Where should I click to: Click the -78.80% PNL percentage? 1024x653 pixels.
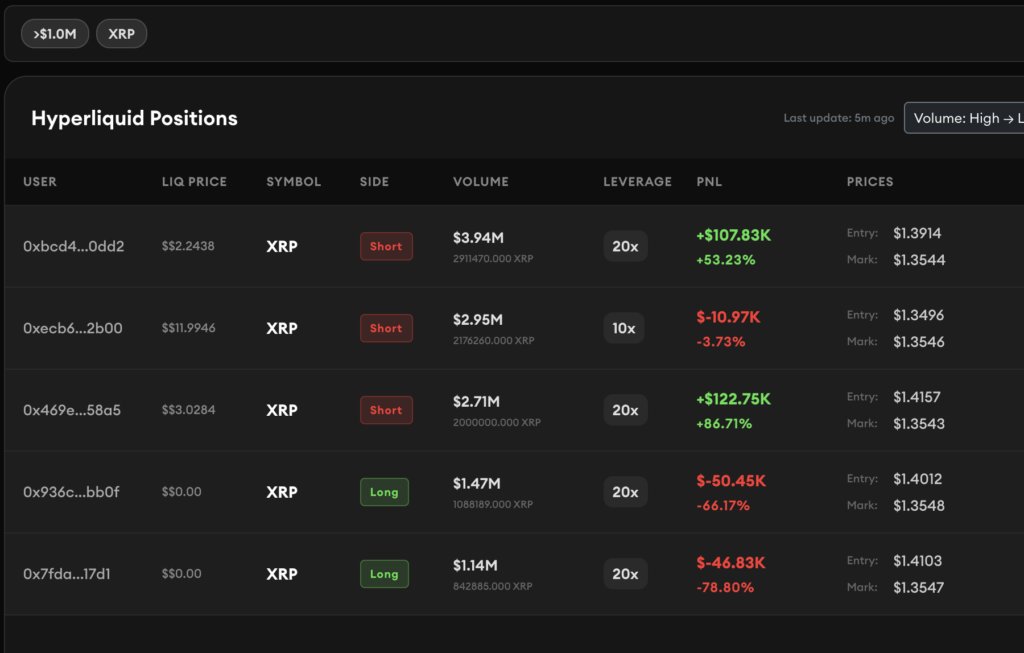(725, 588)
